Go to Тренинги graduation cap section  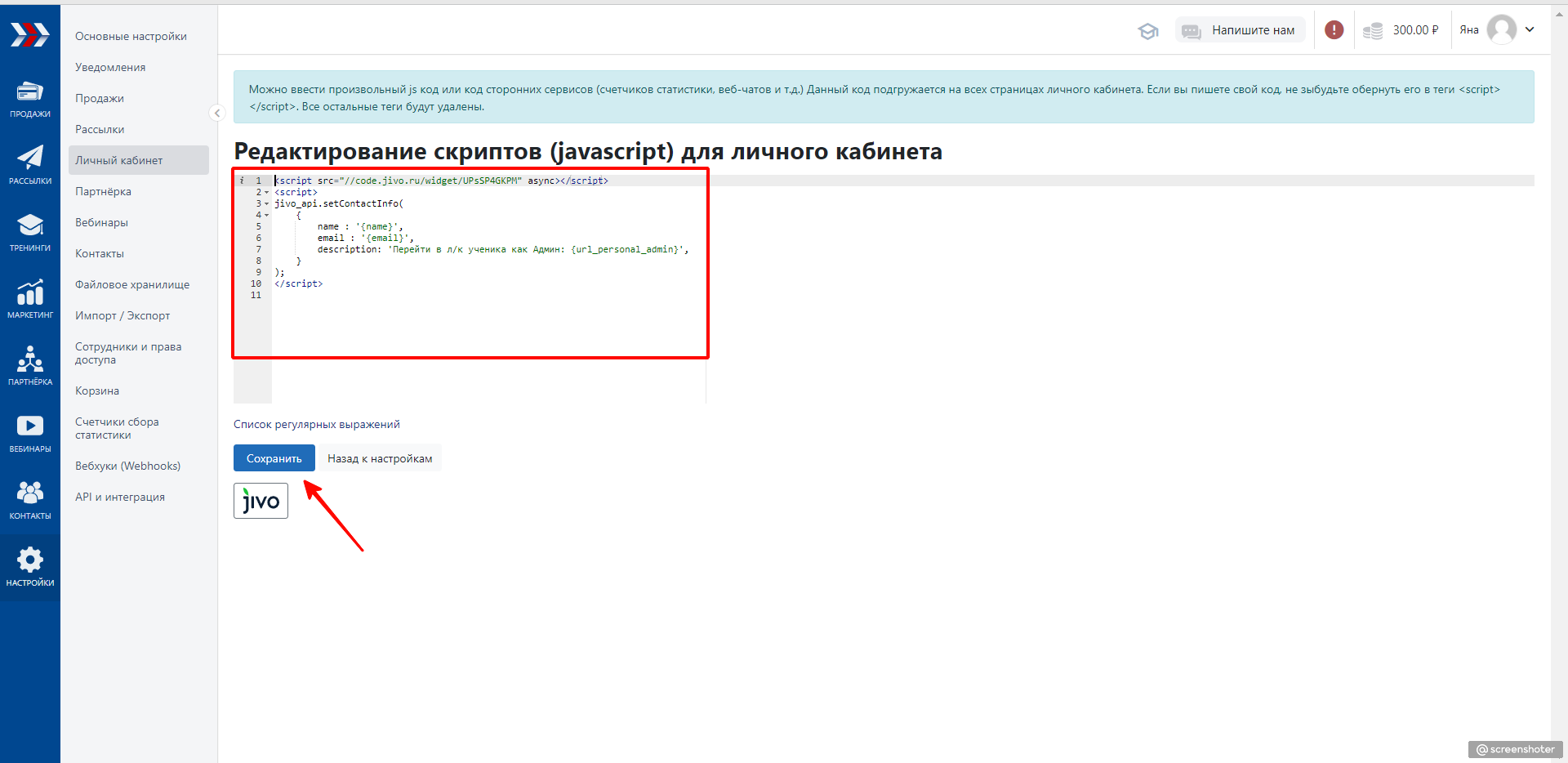click(x=30, y=231)
